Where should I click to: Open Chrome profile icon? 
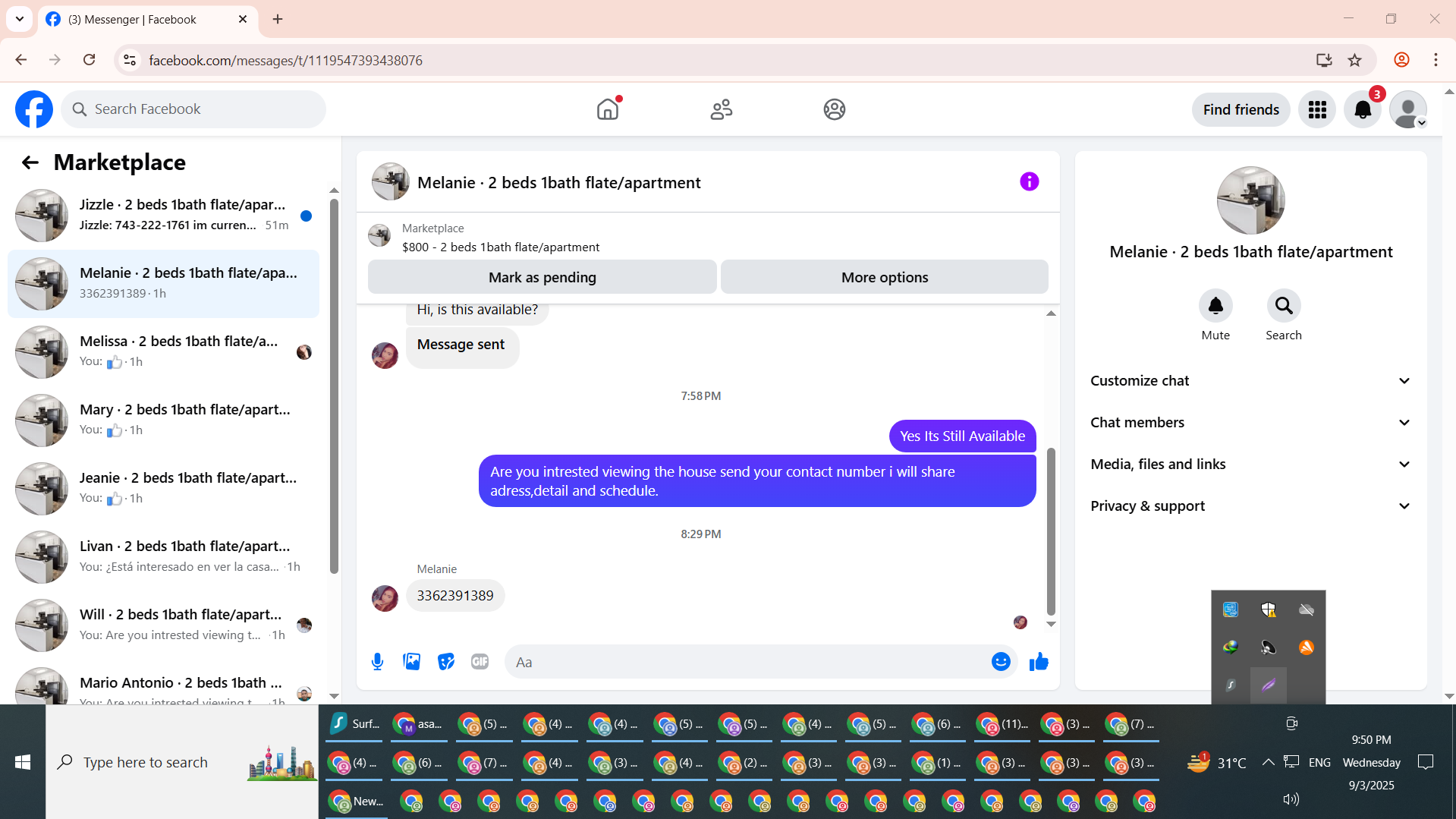(x=1401, y=60)
